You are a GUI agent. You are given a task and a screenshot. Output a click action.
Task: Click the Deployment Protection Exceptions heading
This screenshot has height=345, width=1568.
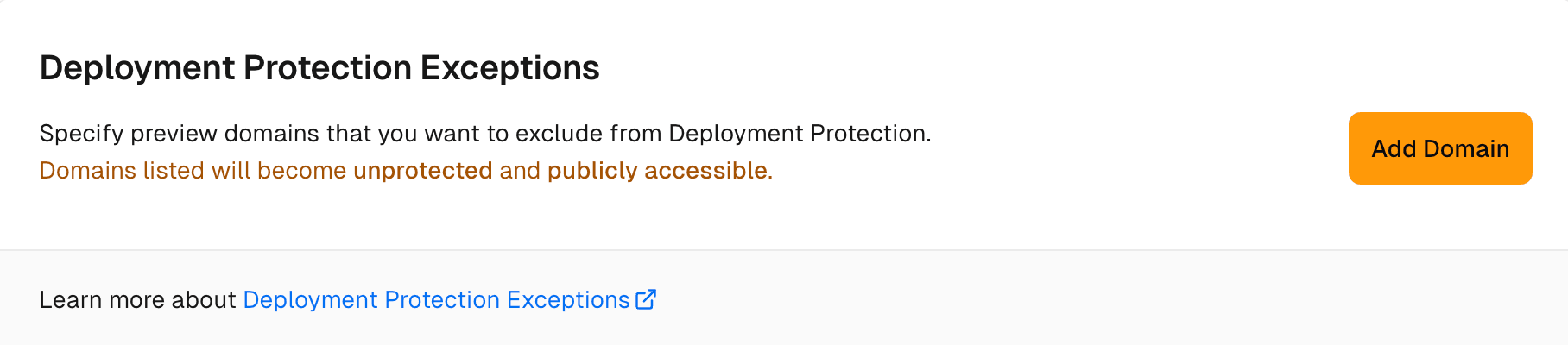[x=319, y=68]
